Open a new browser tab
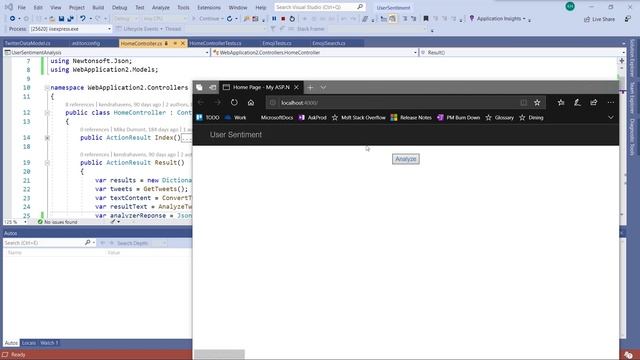Screen dimensions: 640x360 pos(310,87)
